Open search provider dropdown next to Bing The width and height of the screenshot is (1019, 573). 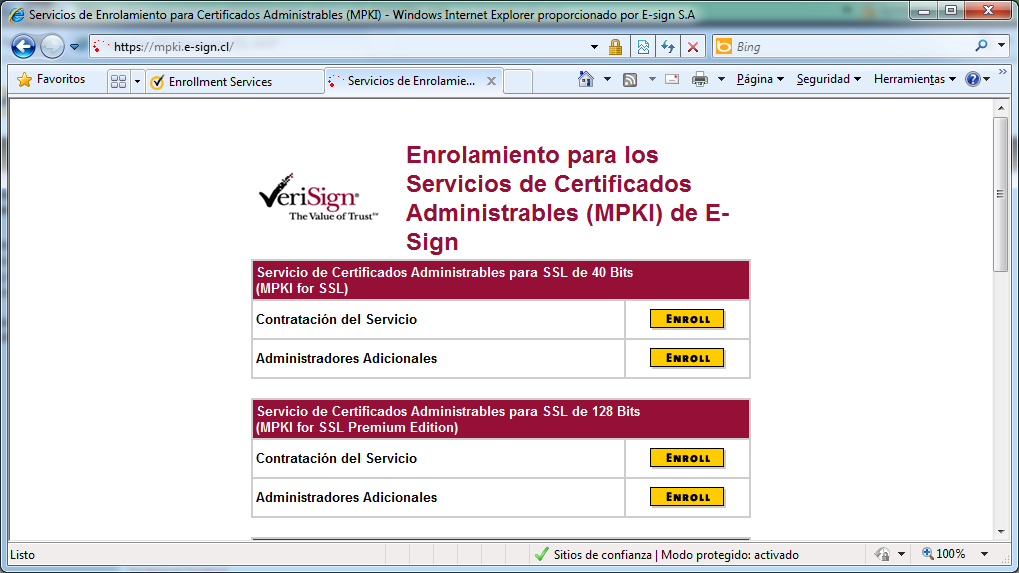tap(1002, 46)
